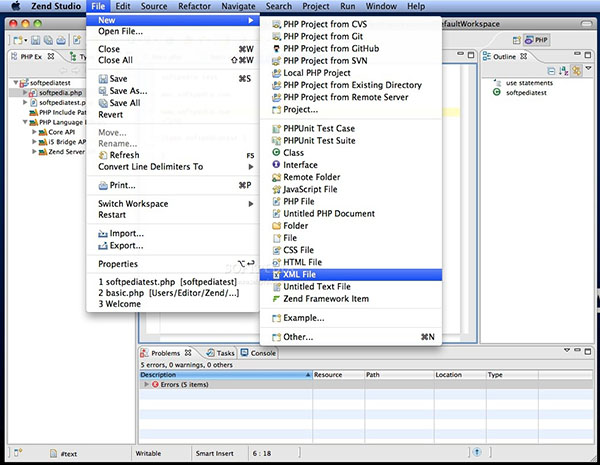Click the Save toolbar icon

pos(36,40)
